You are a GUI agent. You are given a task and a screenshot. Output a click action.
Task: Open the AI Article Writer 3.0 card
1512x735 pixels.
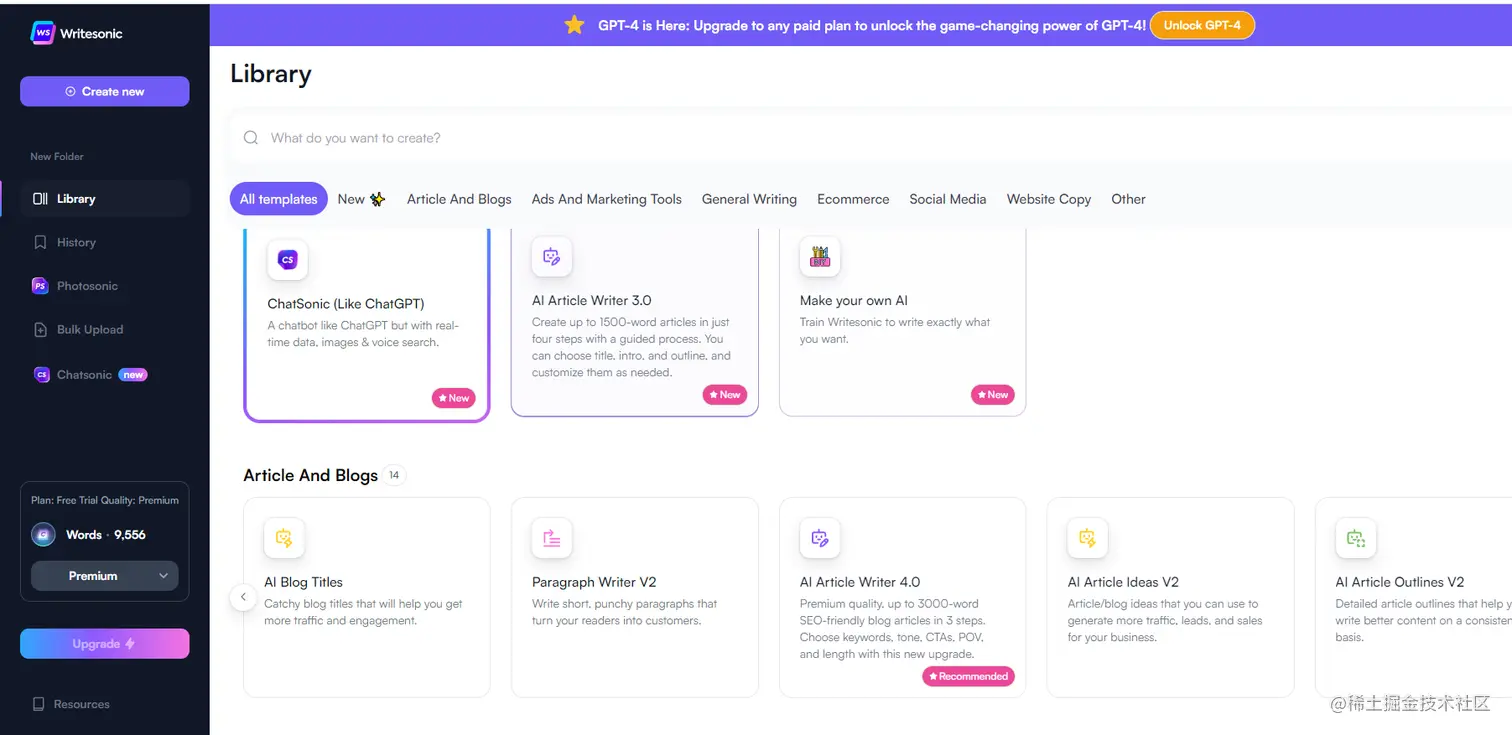(635, 322)
